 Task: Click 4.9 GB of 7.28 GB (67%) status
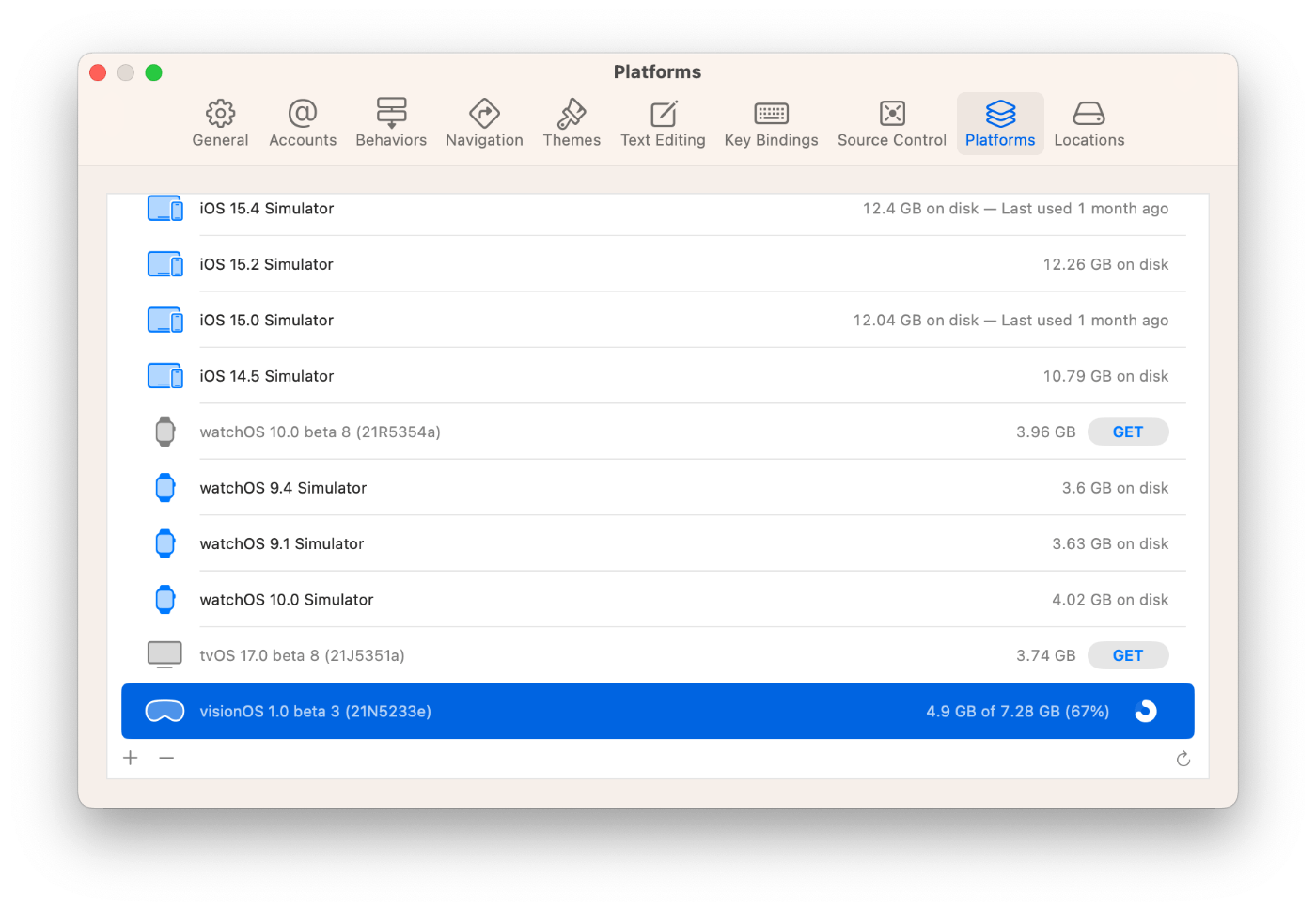click(x=1018, y=712)
